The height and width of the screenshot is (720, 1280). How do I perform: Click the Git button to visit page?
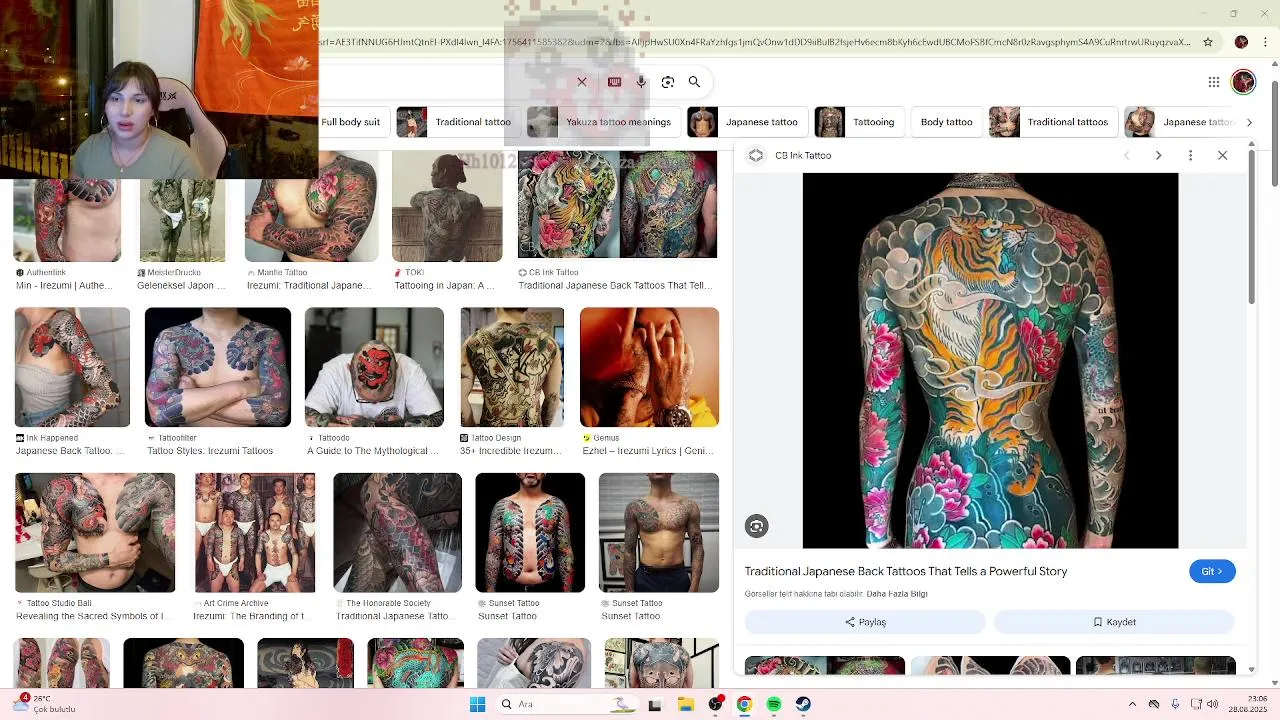click(x=1212, y=571)
